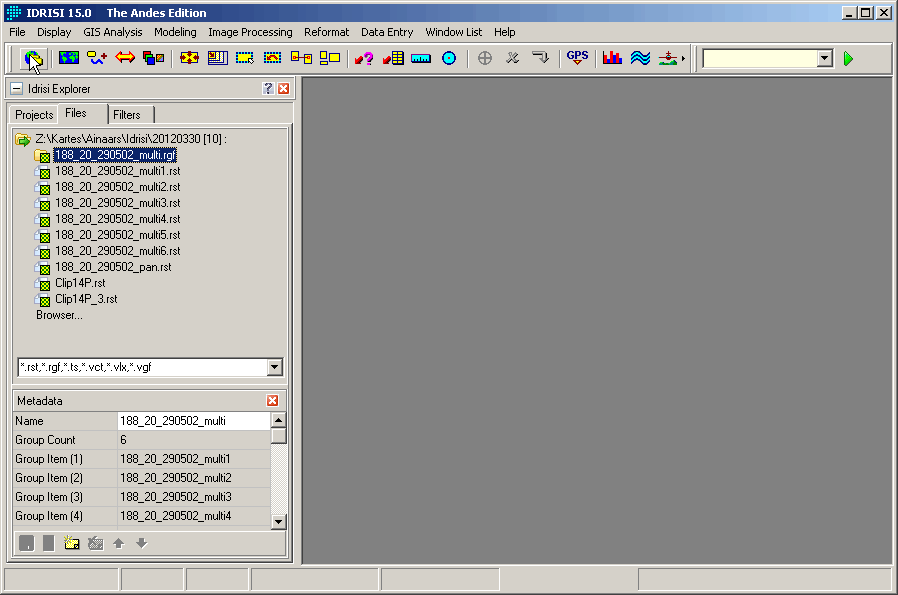Image resolution: width=898 pixels, height=595 pixels.
Task: Expand the small arrow beside airplane icon
Action: (683, 58)
